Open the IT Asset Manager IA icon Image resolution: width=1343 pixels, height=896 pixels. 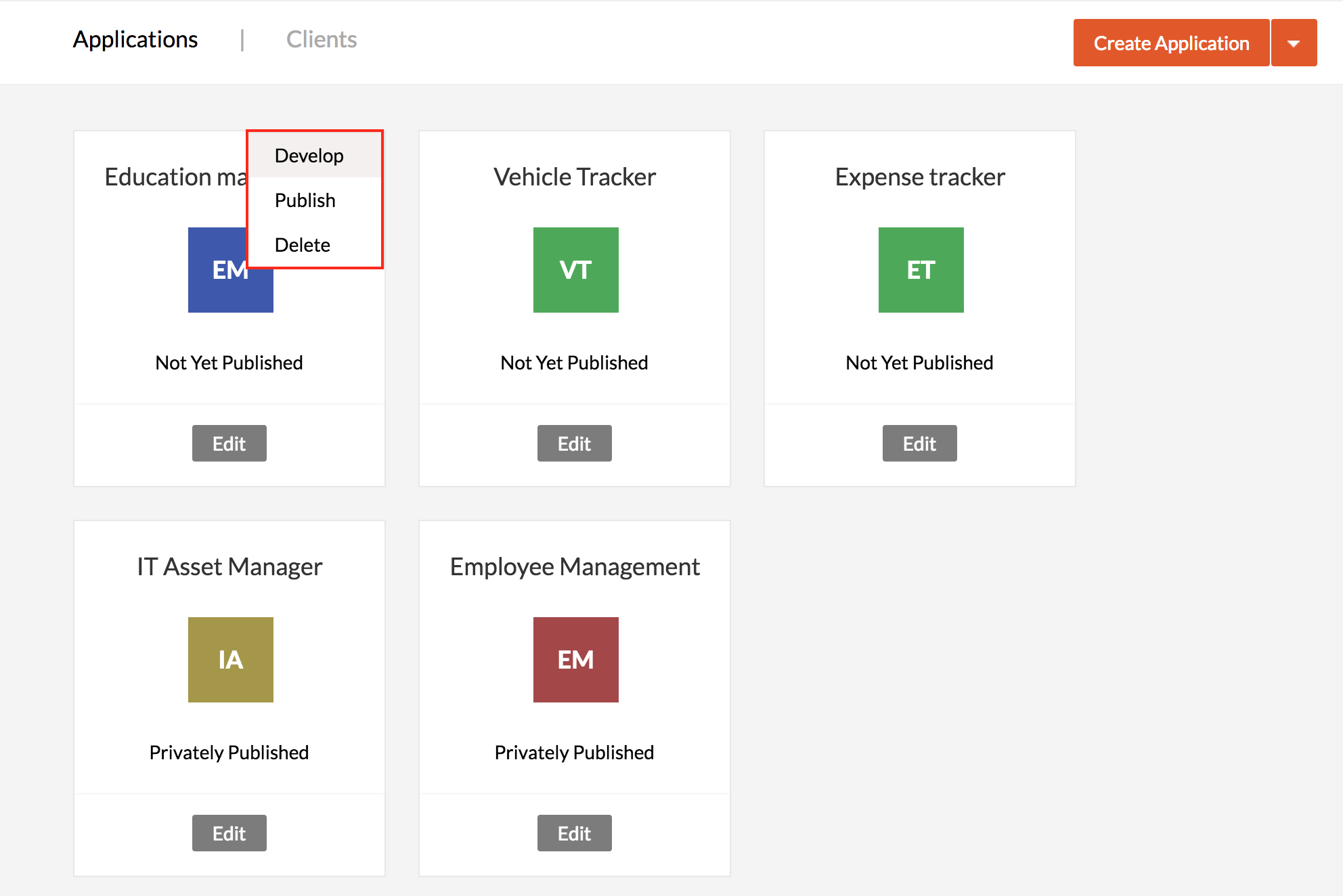(230, 659)
